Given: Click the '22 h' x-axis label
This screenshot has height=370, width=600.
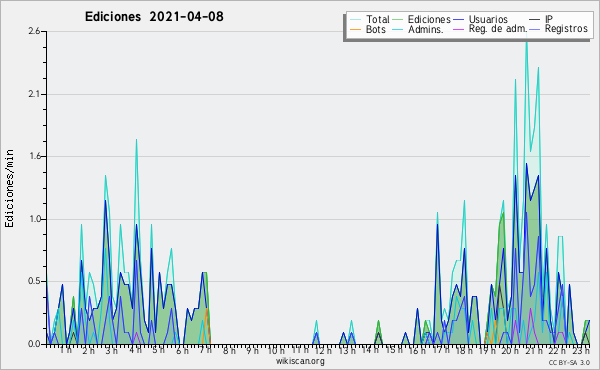Looking at the screenshot, I should (x=558, y=350).
